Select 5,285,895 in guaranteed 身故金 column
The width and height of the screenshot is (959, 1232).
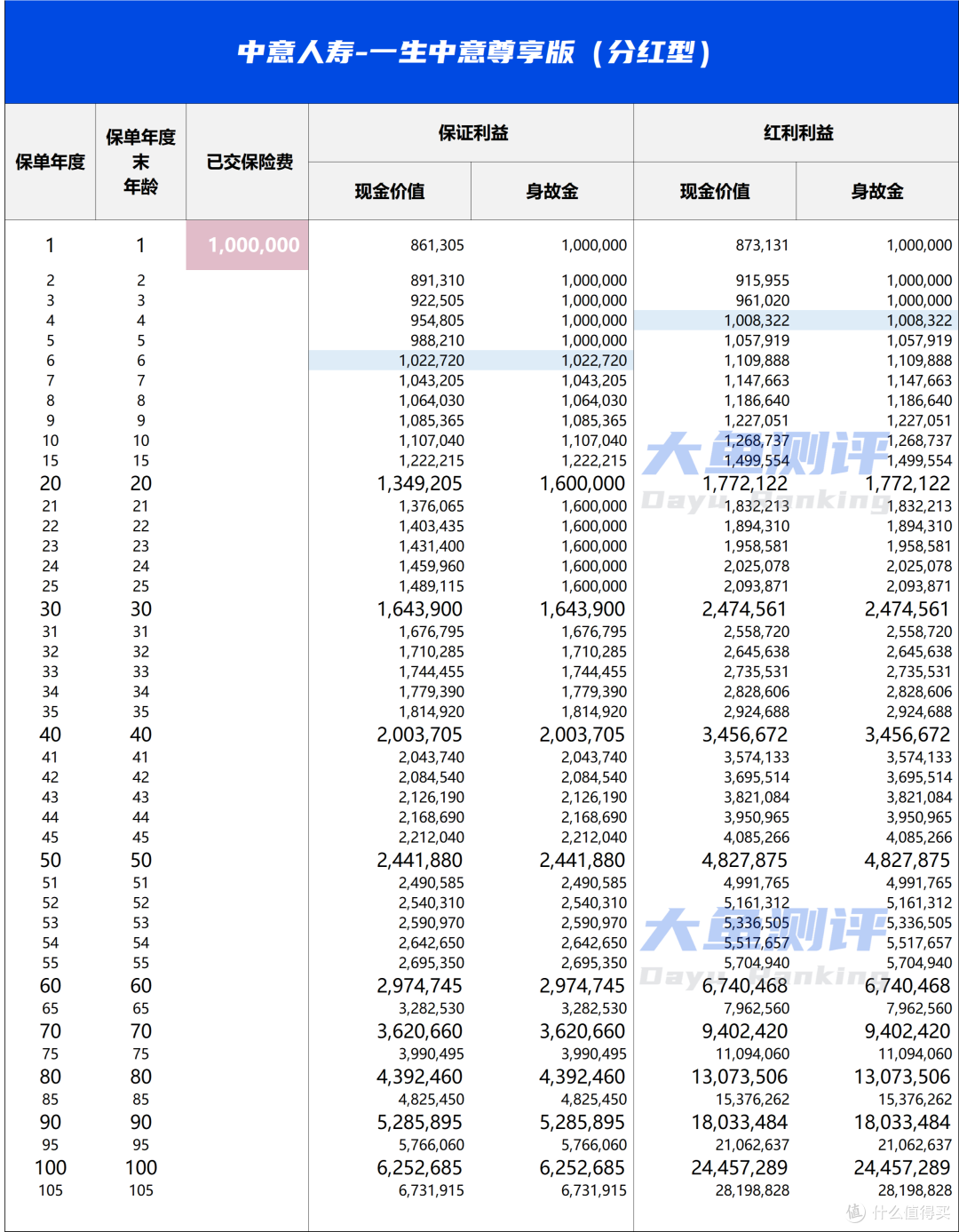583,1123
